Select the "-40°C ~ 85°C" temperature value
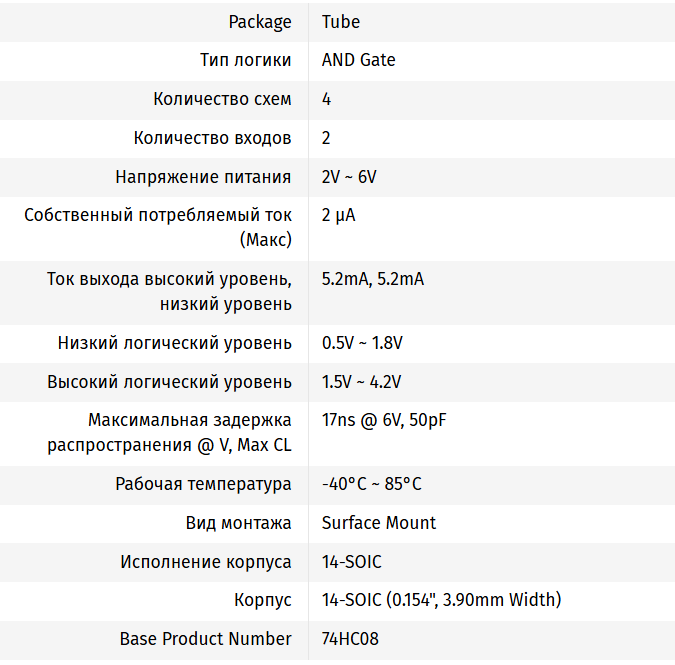The image size is (675, 665). [371, 484]
